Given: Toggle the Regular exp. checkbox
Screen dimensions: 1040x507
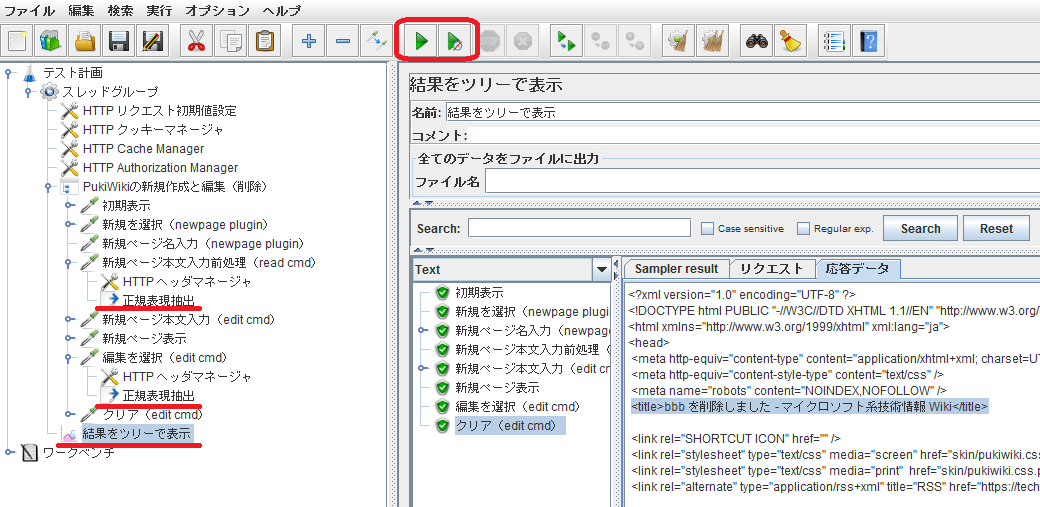Looking at the screenshot, I should pyautogui.click(x=803, y=229).
